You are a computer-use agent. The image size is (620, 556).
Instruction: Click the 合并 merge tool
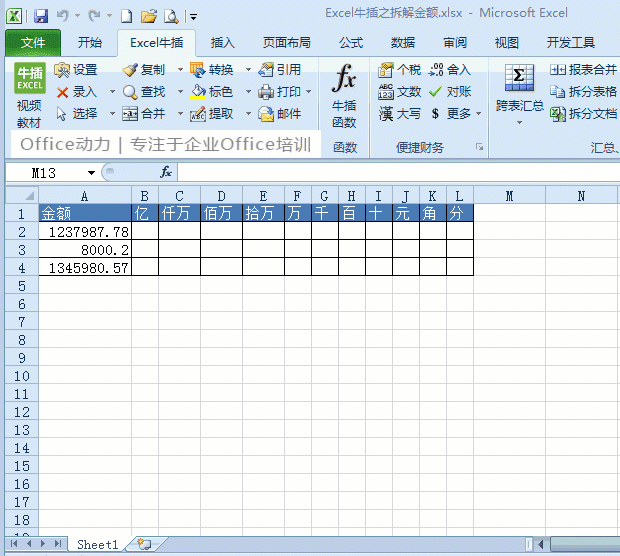click(x=144, y=114)
